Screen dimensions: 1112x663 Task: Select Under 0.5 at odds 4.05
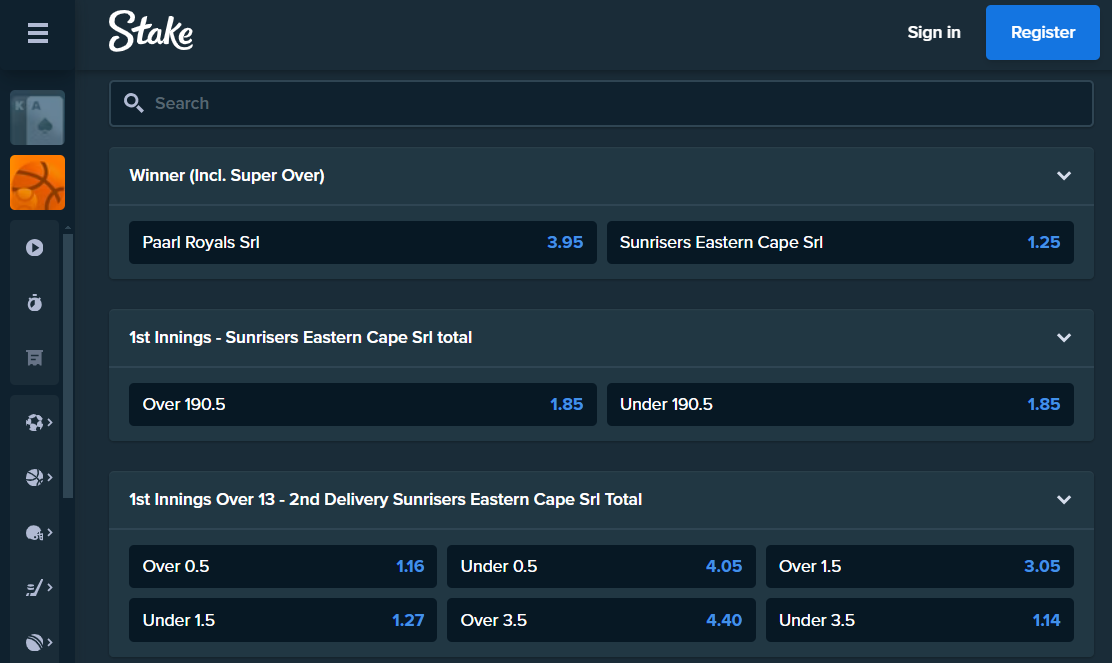click(x=601, y=566)
